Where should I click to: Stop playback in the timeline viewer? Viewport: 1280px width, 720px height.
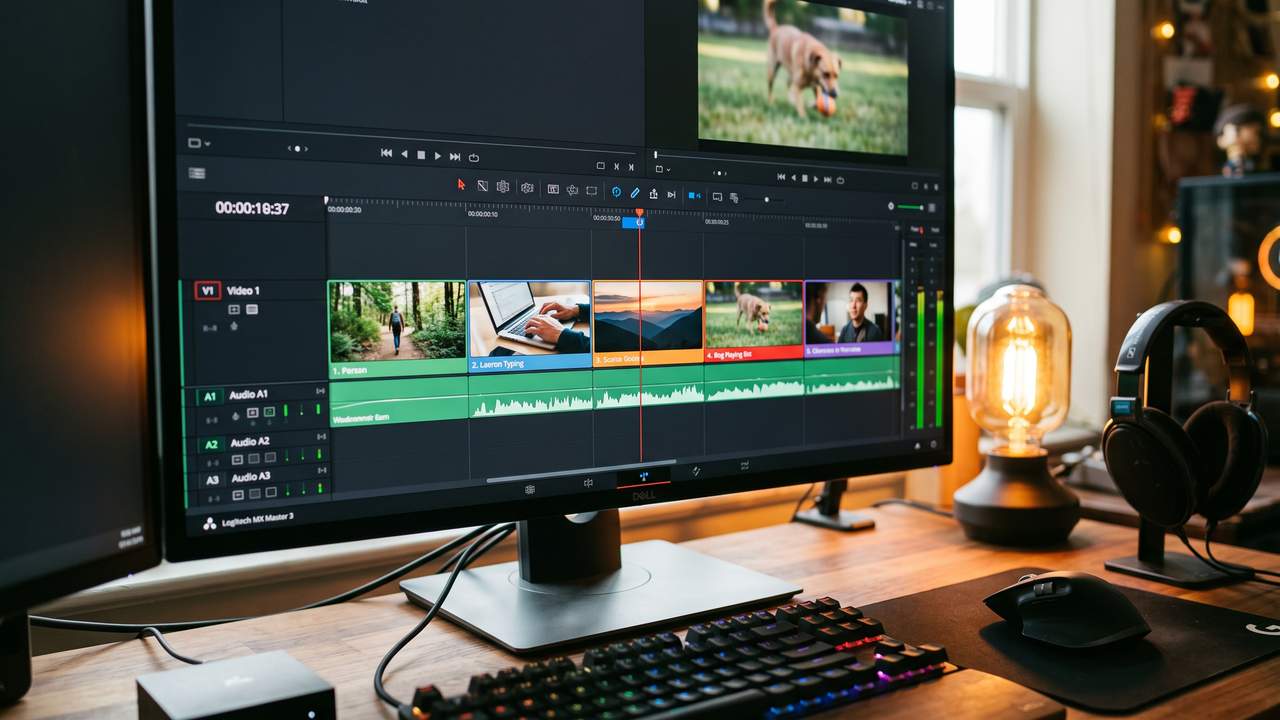click(x=805, y=178)
